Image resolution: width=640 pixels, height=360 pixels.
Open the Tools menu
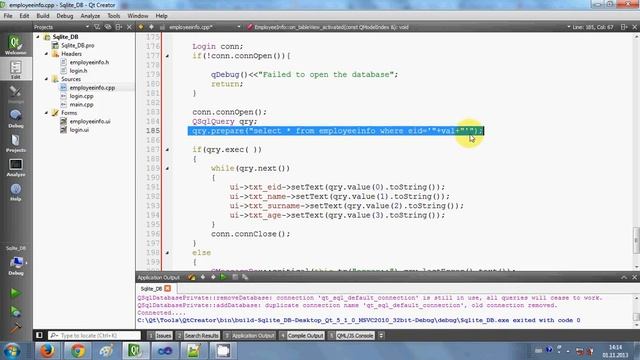(x=113, y=16)
